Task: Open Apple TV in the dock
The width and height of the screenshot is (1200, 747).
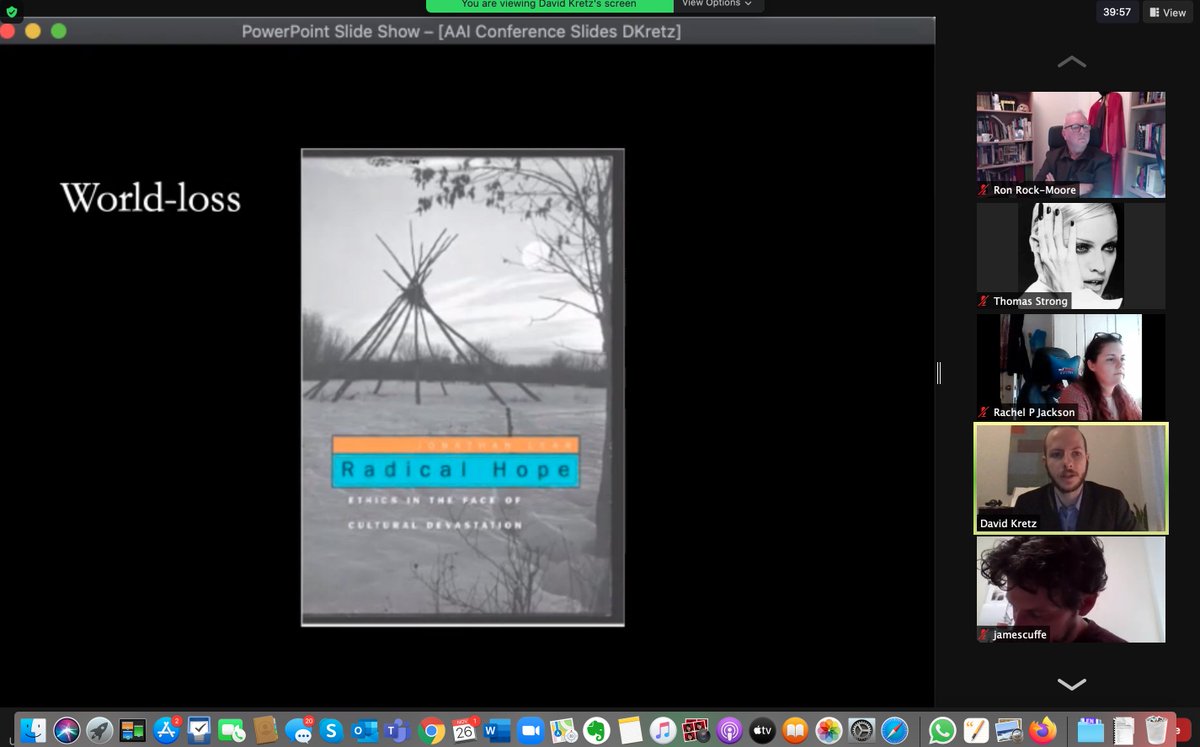Action: (x=762, y=730)
